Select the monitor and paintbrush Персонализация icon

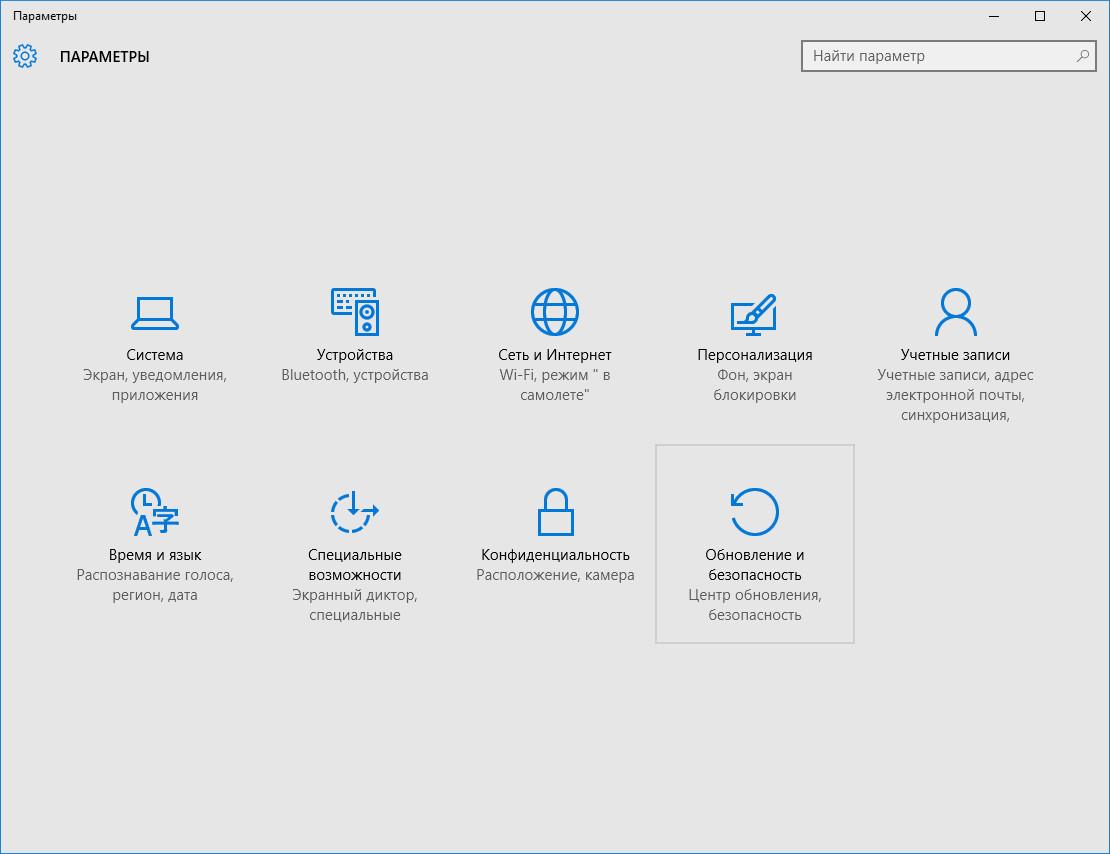pyautogui.click(x=754, y=313)
